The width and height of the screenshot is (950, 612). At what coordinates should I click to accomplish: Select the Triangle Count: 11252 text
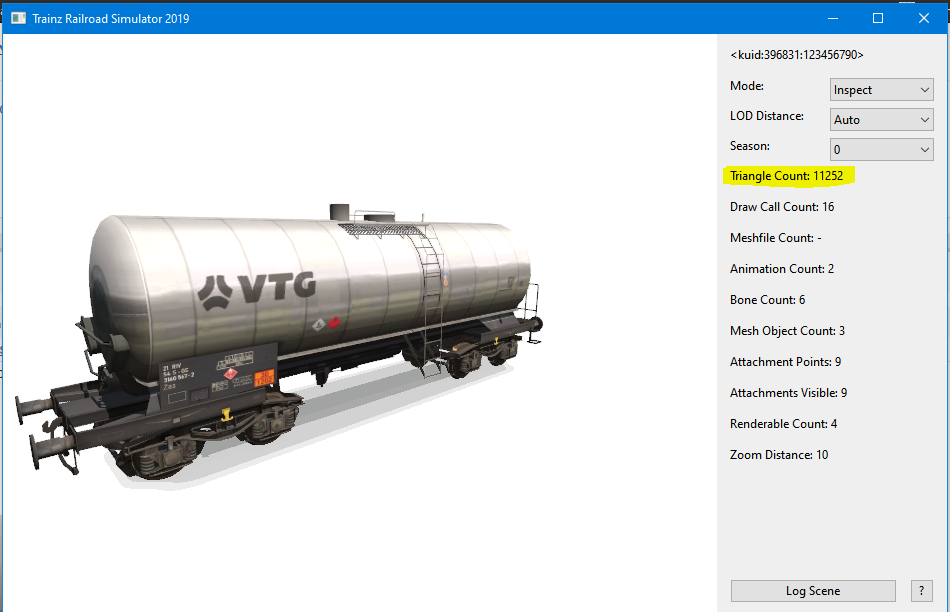coord(786,176)
